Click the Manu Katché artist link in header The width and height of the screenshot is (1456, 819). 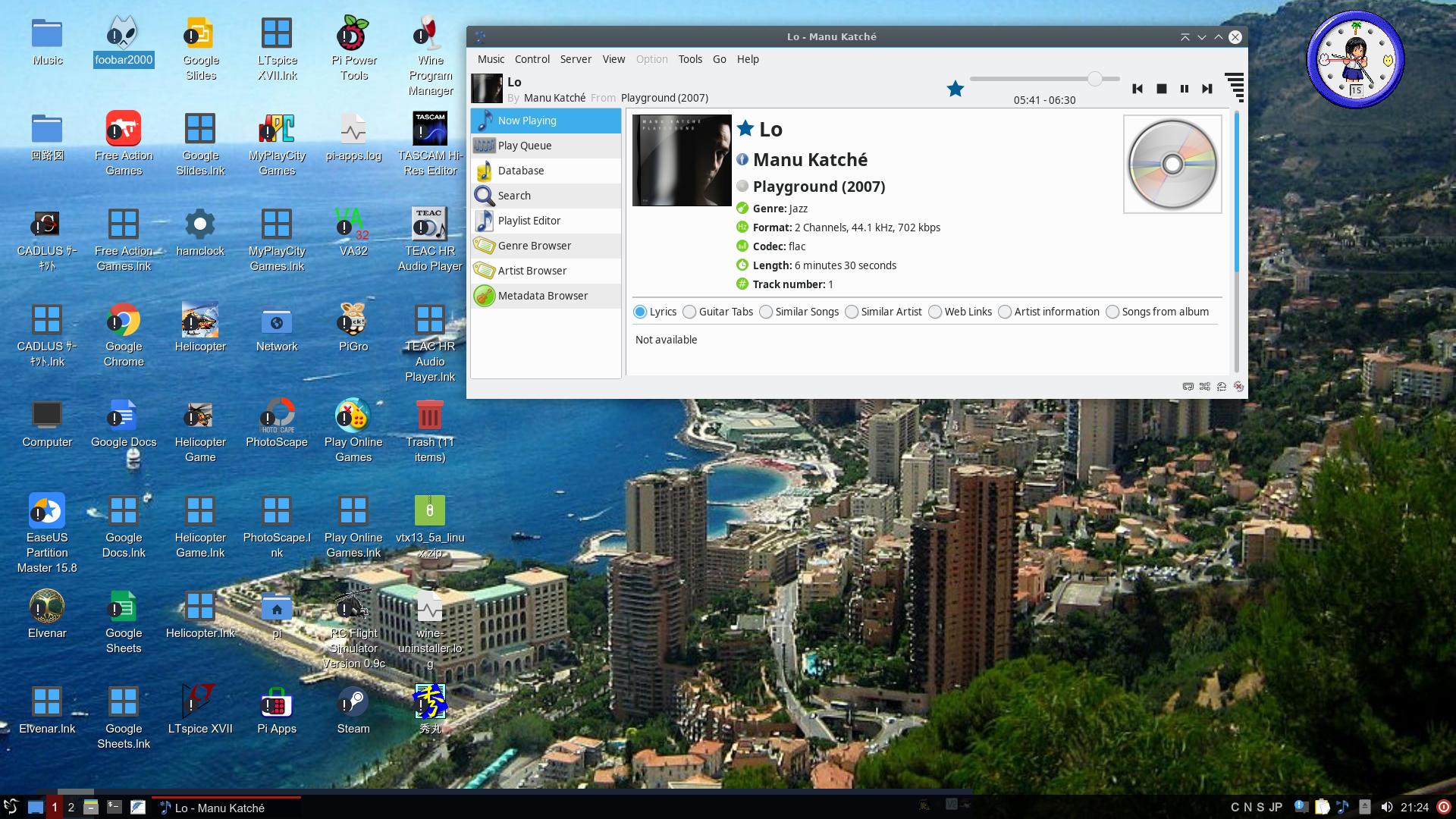pyautogui.click(x=554, y=98)
